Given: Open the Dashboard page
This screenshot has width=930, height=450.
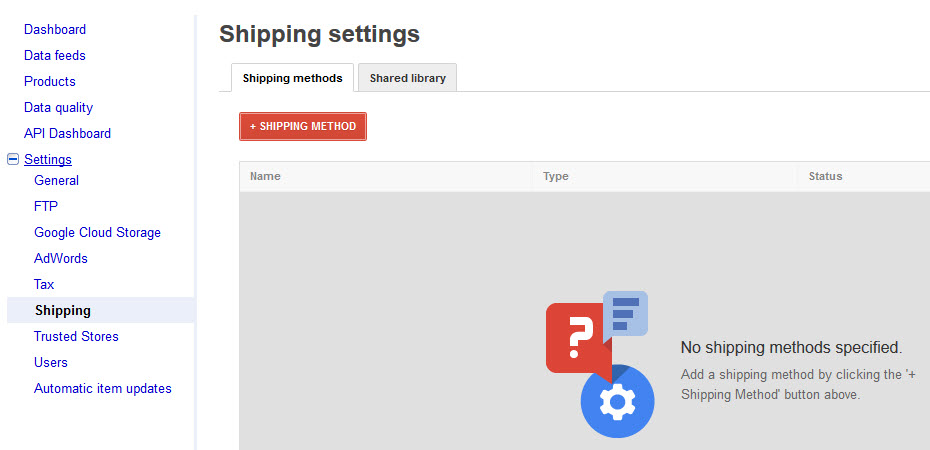Looking at the screenshot, I should coord(55,29).
